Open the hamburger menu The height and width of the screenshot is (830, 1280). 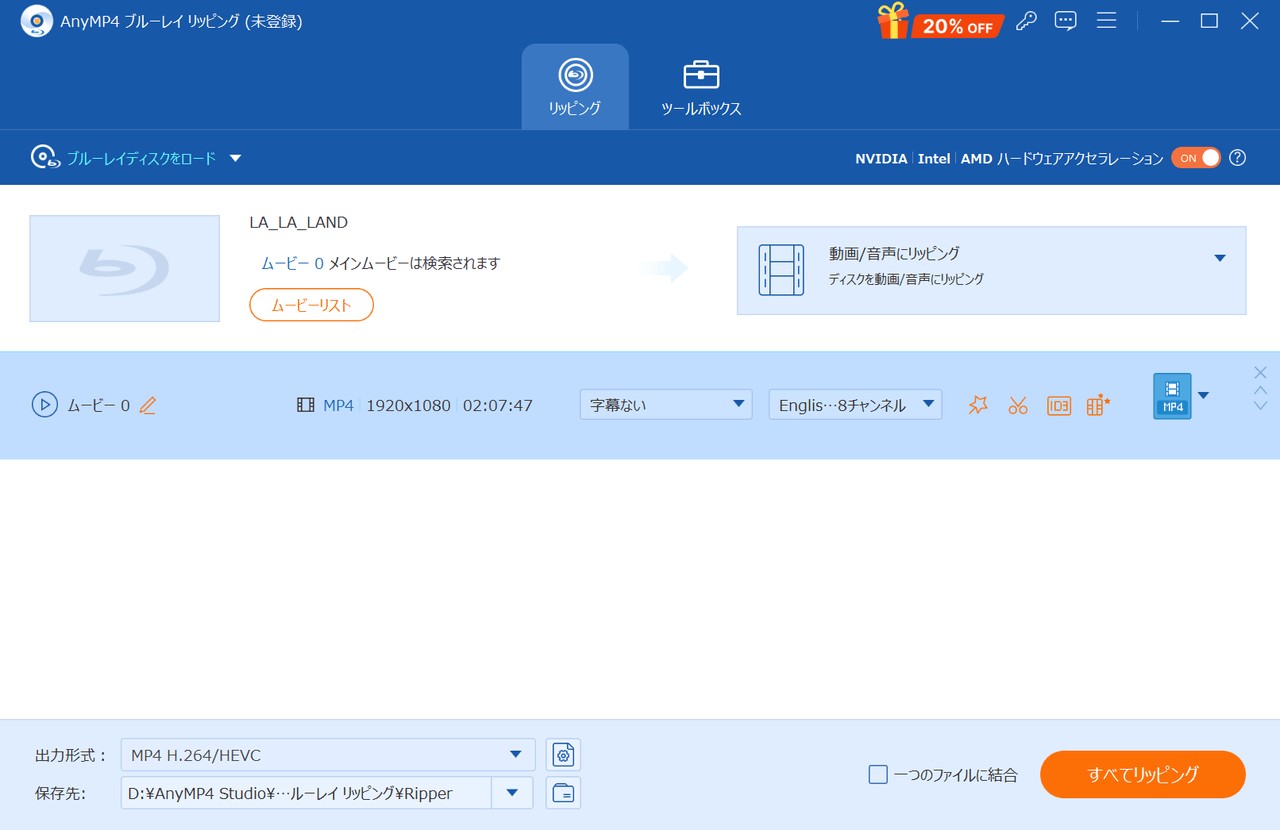tap(1106, 21)
